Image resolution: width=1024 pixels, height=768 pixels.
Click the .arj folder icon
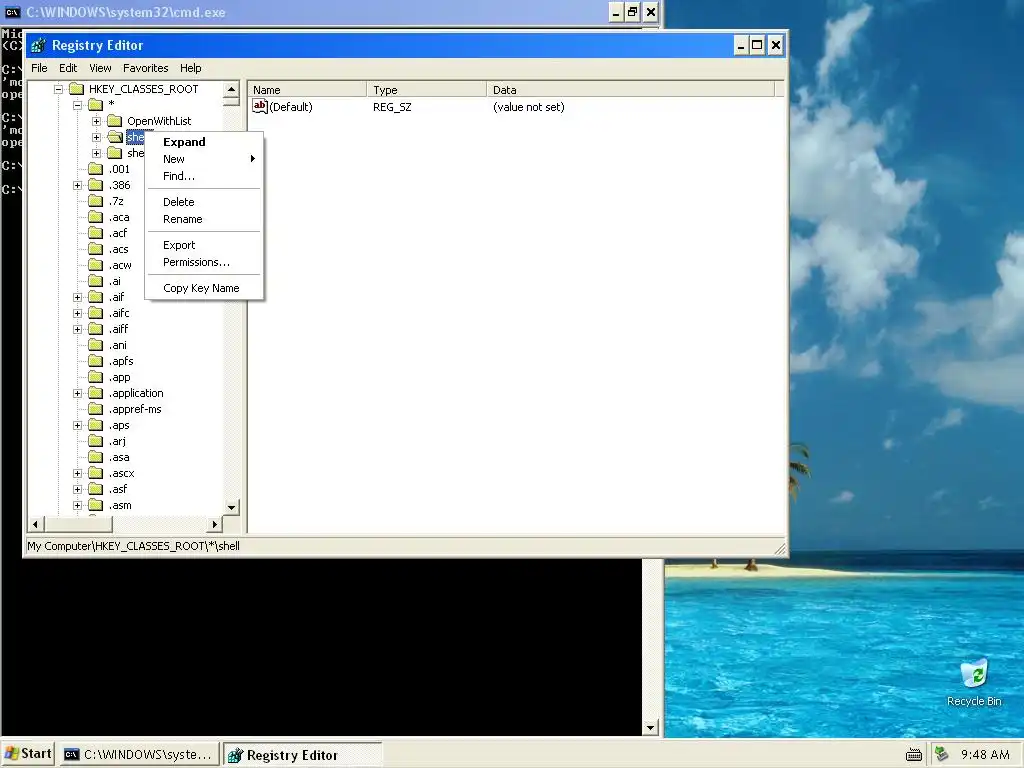(x=96, y=441)
